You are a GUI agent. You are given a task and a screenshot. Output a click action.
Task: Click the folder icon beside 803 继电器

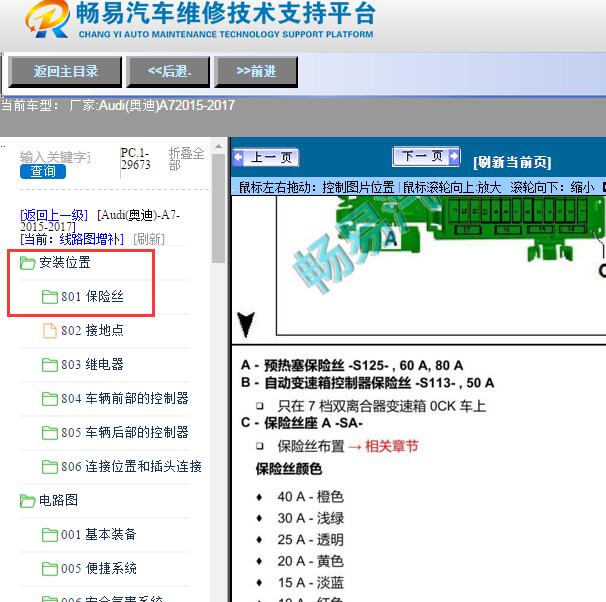coord(49,365)
